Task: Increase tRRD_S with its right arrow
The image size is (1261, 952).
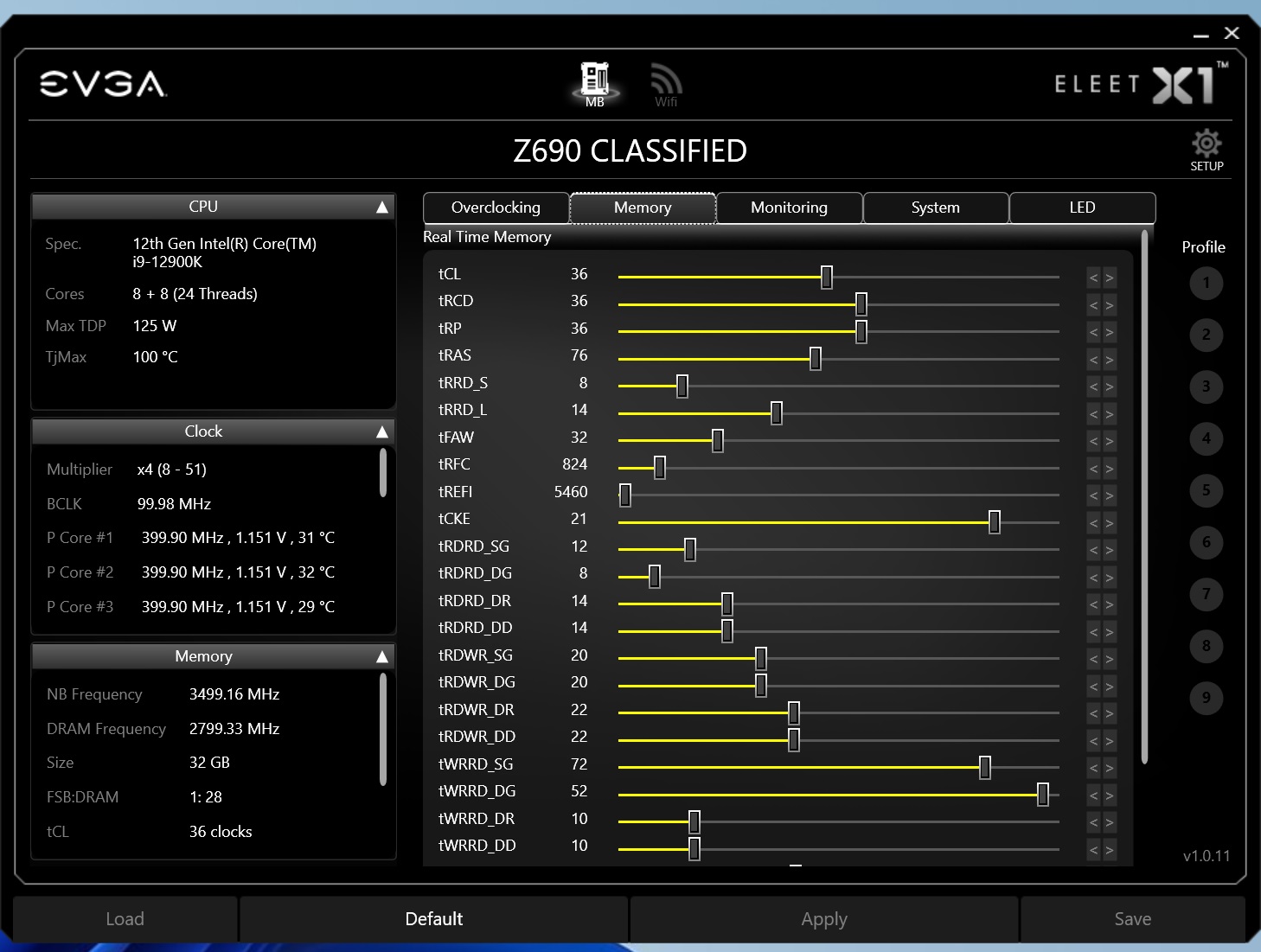Action: tap(1109, 387)
